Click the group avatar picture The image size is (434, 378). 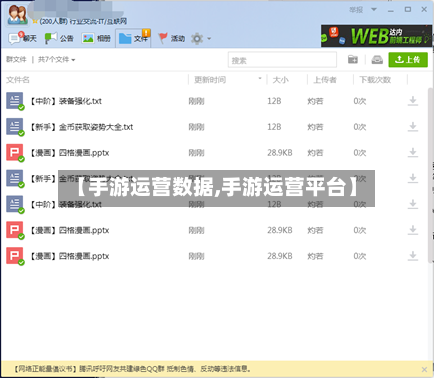[17, 15]
